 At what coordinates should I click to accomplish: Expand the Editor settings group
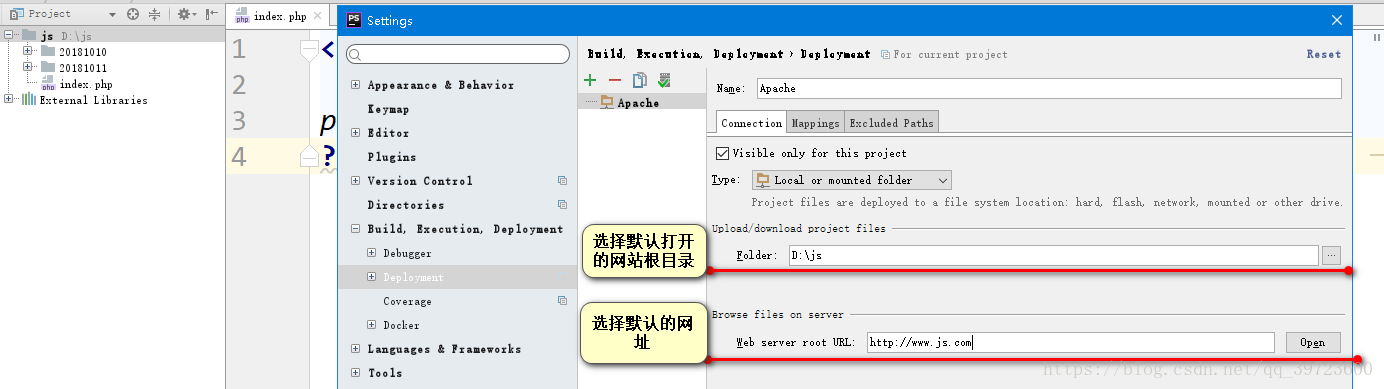[x=355, y=133]
